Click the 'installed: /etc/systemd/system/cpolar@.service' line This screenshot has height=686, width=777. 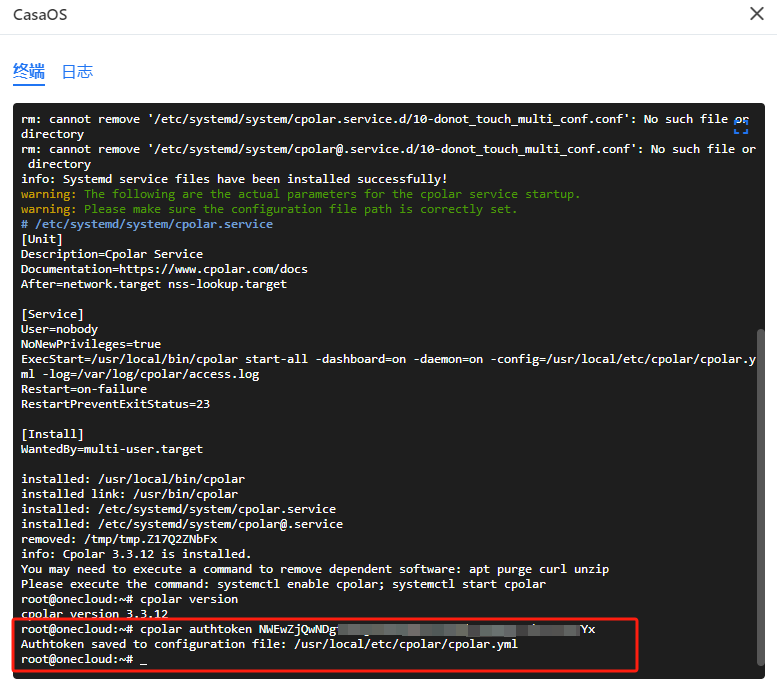[x=182, y=524]
